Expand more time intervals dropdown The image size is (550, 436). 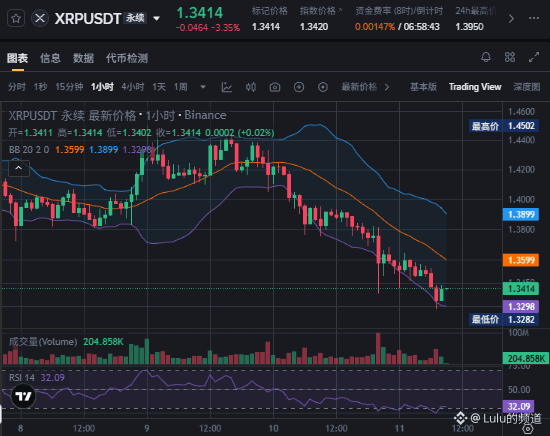[x=203, y=87]
